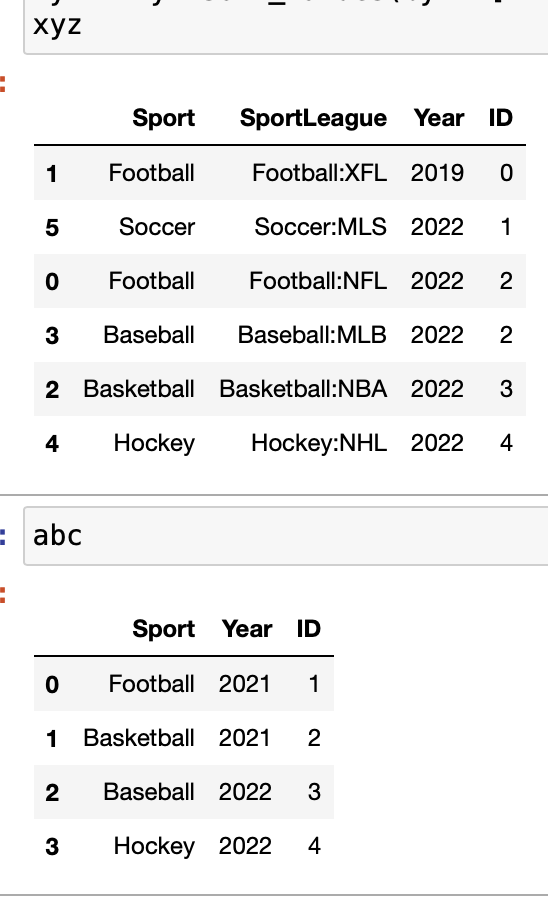Click the Football:NFL cell

pyautogui.click(x=318, y=281)
